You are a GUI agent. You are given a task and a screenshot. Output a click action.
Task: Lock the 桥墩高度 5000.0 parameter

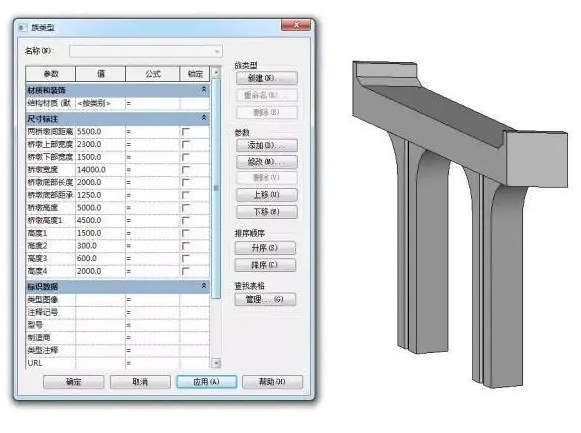point(186,208)
